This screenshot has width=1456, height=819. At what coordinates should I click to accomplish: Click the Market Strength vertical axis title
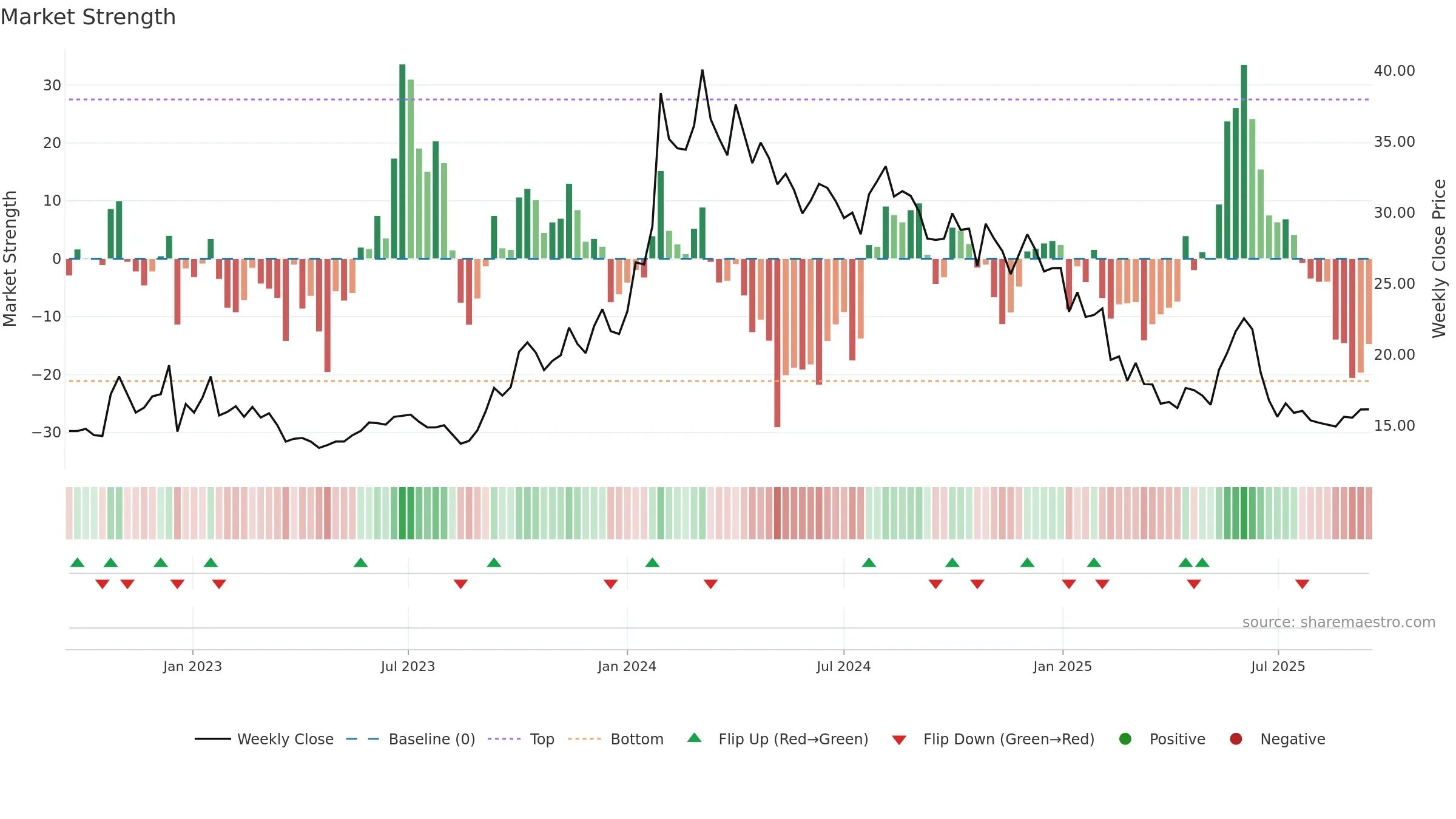pos(10,258)
